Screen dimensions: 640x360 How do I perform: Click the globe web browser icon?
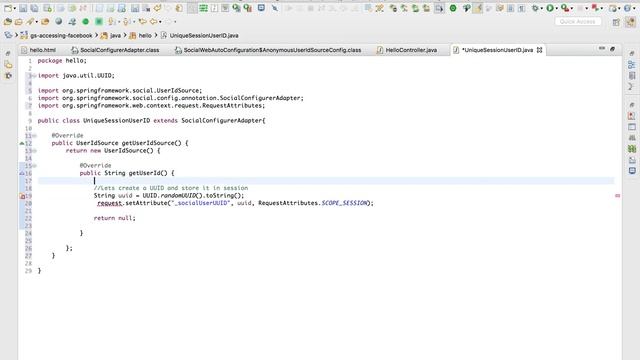pyautogui.click(x=59, y=21)
